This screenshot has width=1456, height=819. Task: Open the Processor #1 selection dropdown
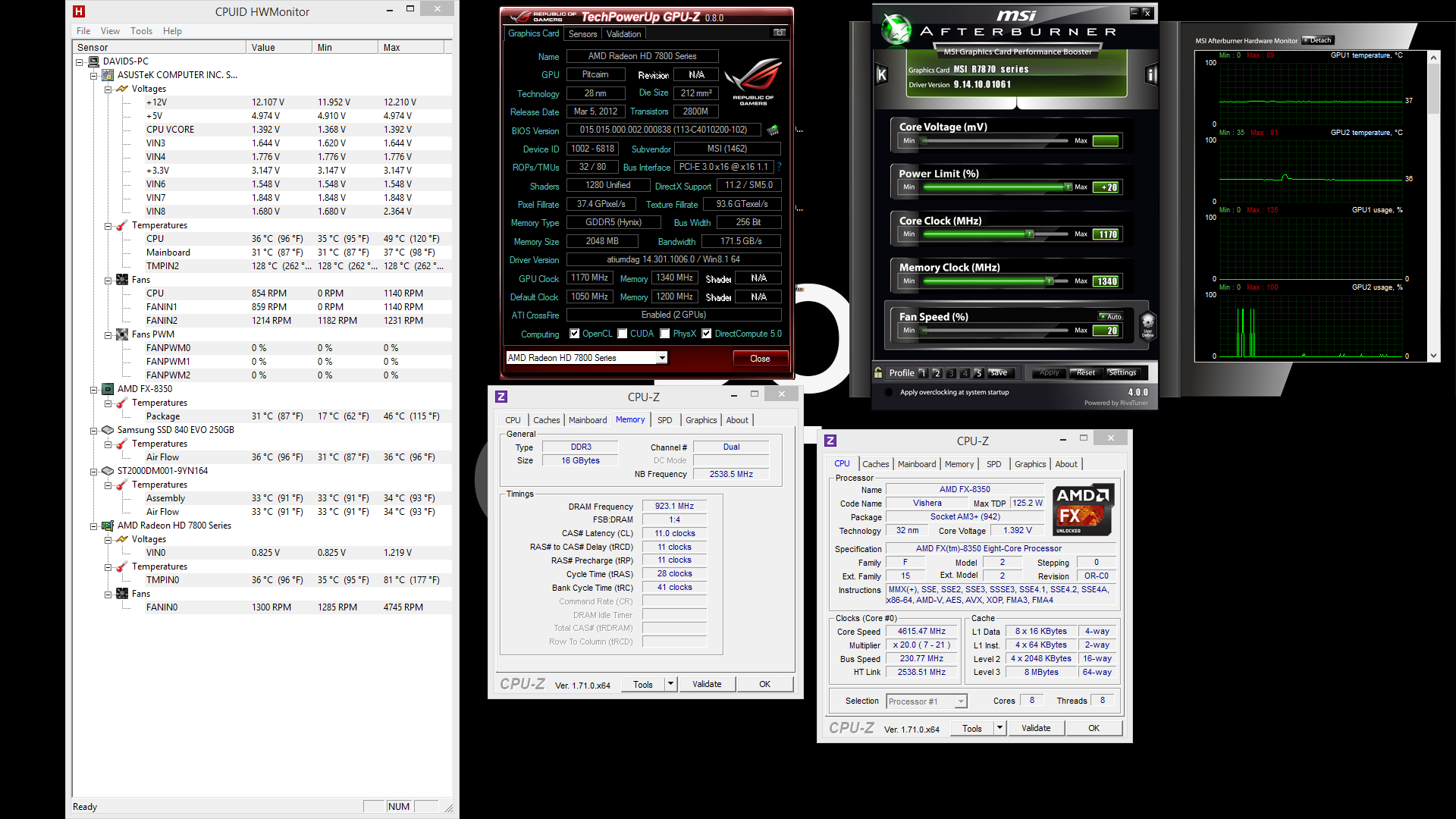pos(961,701)
